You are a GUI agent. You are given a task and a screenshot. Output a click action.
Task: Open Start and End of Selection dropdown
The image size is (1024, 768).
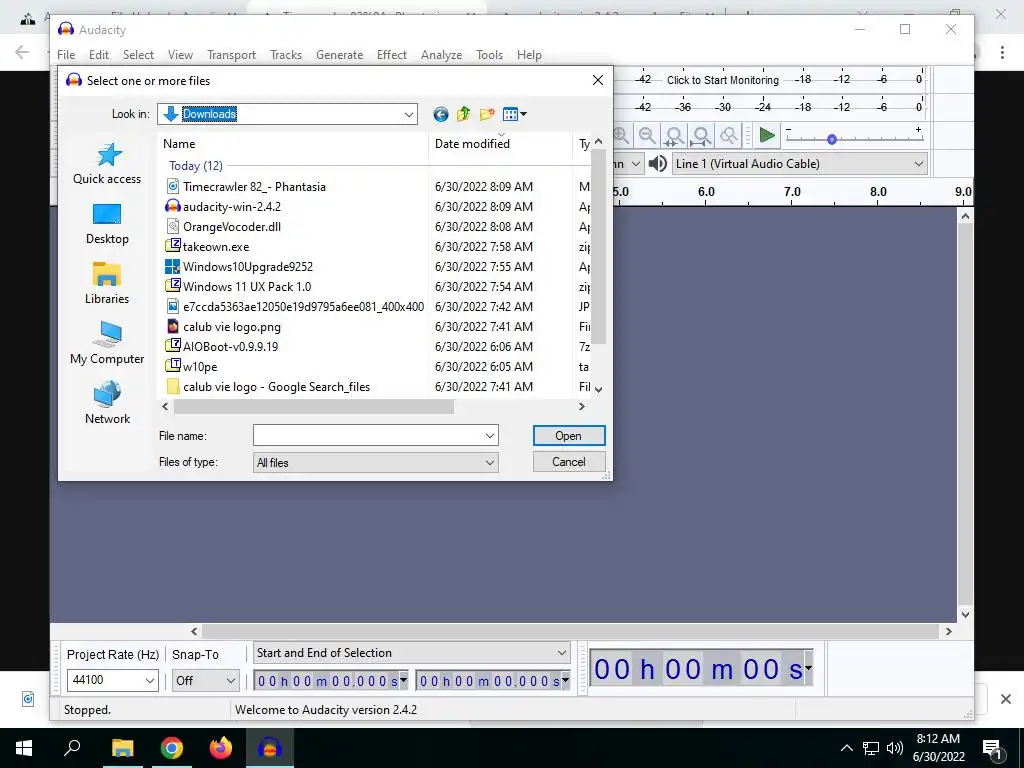click(x=411, y=653)
